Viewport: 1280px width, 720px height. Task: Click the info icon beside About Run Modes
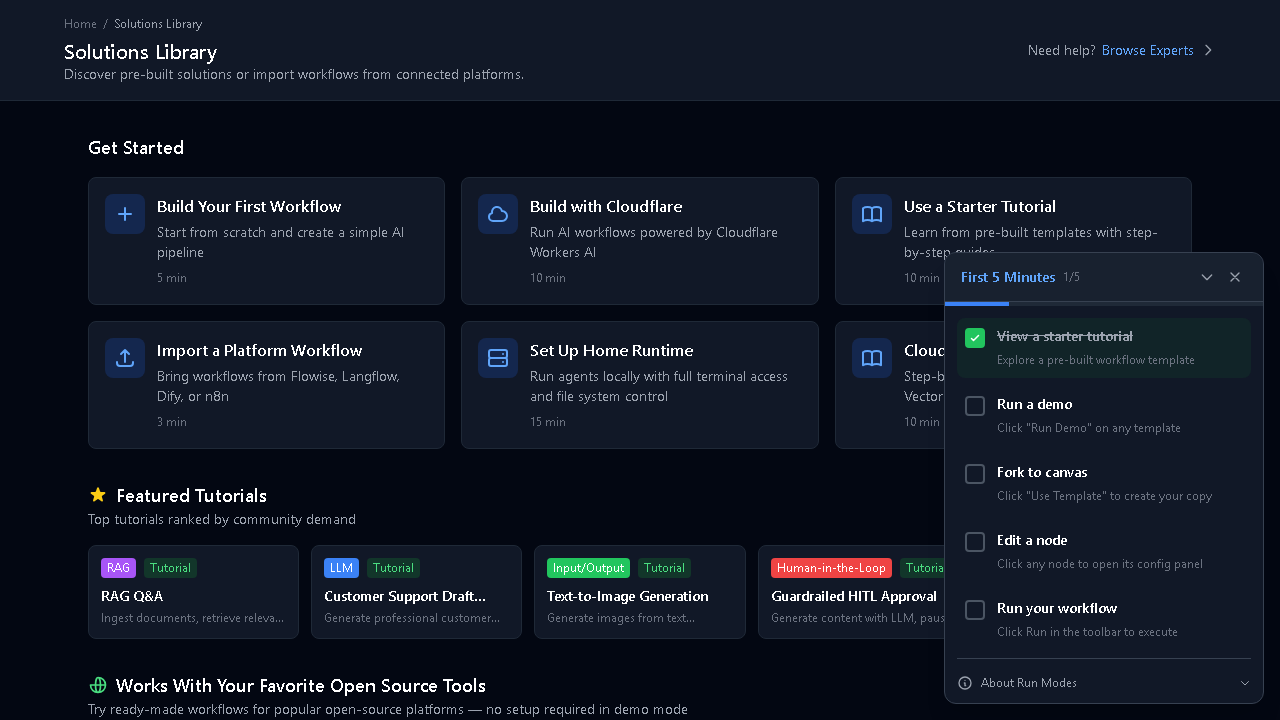pos(965,683)
